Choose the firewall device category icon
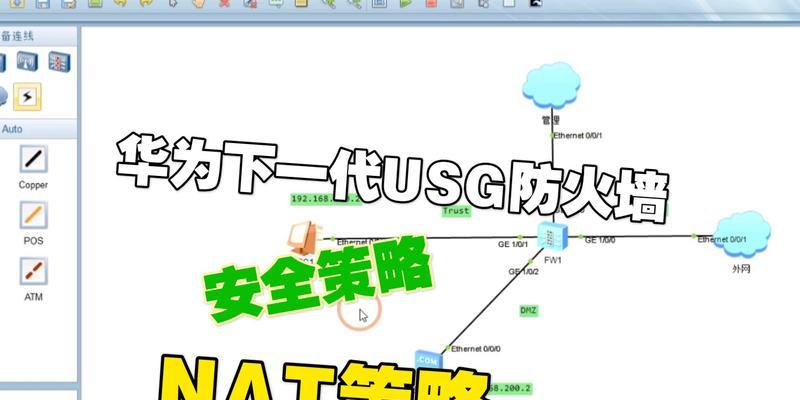 click(59, 62)
